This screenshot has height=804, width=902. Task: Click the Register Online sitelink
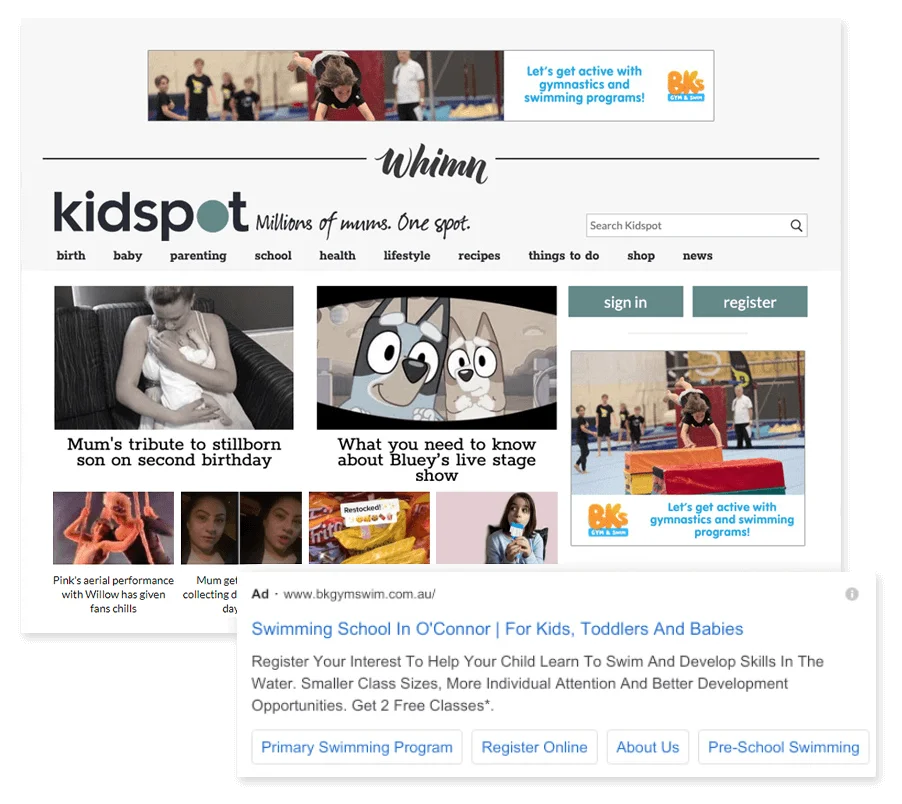[534, 747]
